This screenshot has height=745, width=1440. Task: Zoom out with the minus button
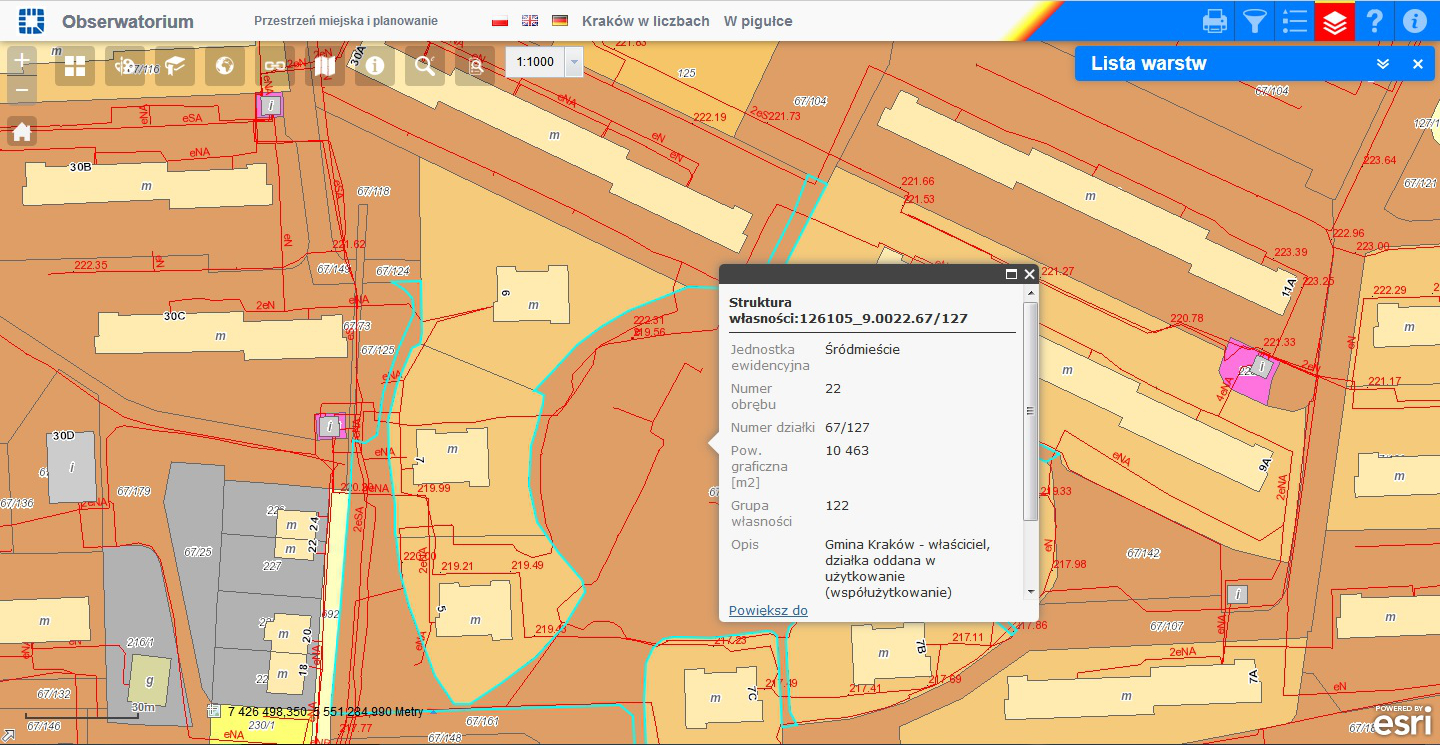click(x=22, y=92)
